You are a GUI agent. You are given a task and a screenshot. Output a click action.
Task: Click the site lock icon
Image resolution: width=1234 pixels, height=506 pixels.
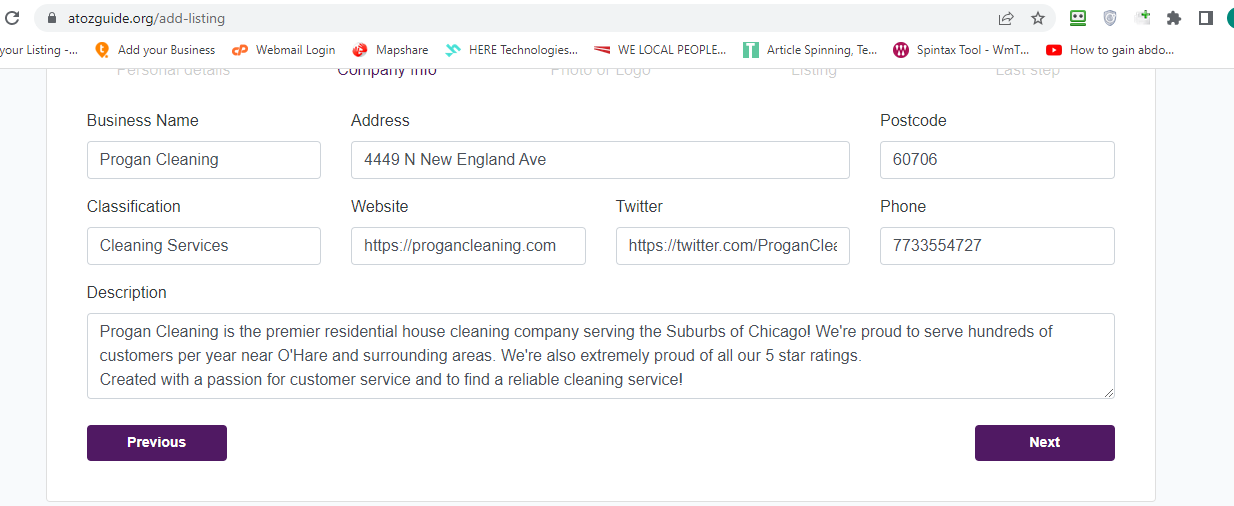point(52,18)
